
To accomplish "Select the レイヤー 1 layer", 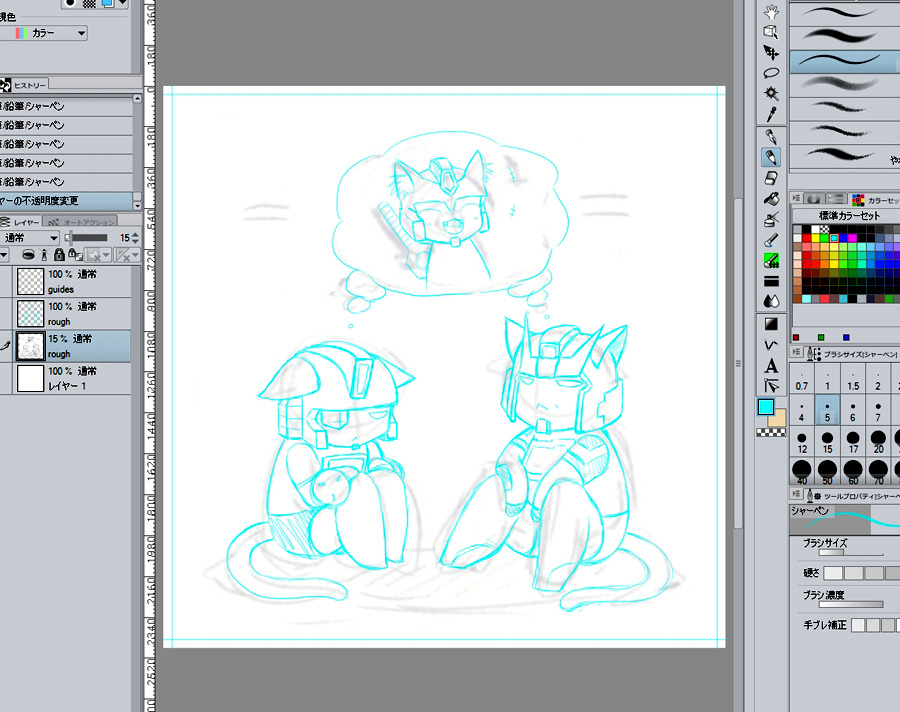I will 72,378.
